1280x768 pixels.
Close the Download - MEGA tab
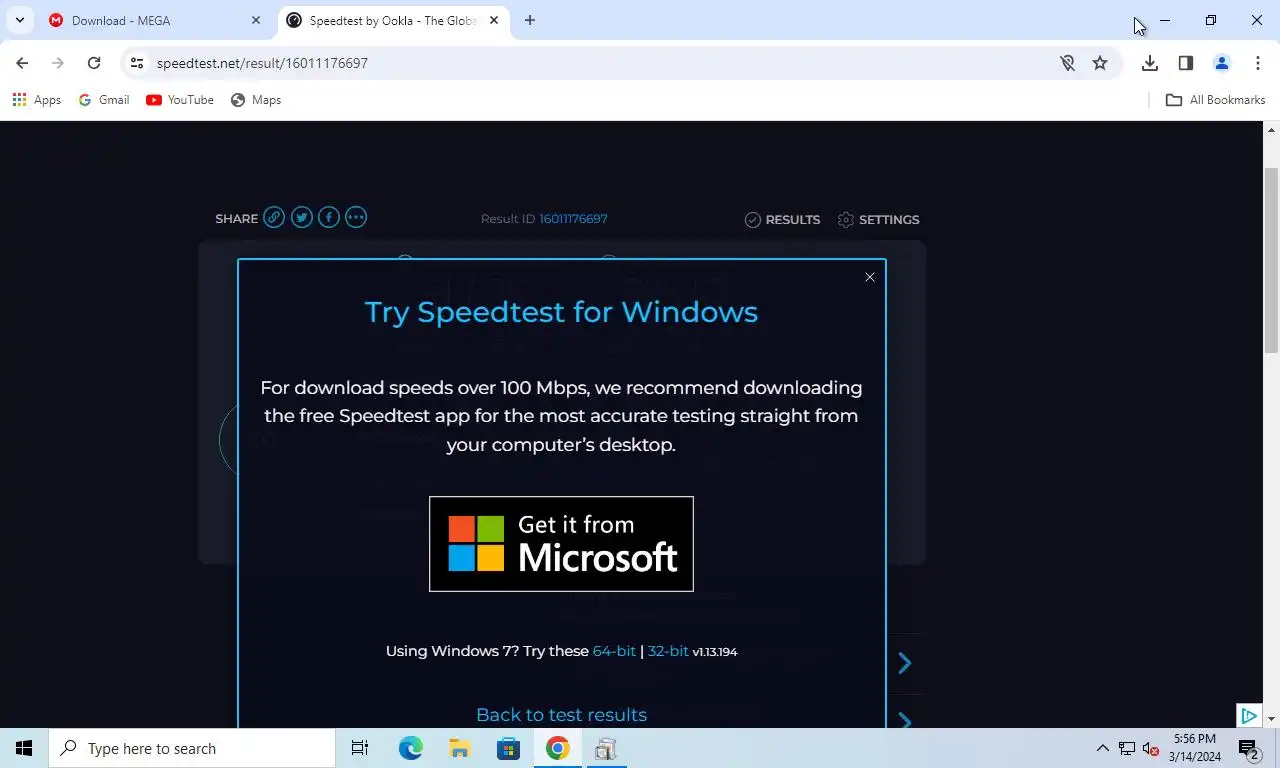coord(255,20)
